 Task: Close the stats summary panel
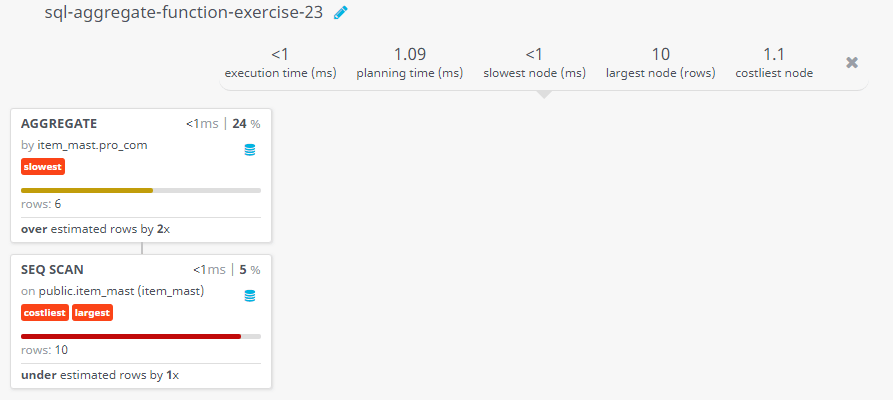point(852,63)
